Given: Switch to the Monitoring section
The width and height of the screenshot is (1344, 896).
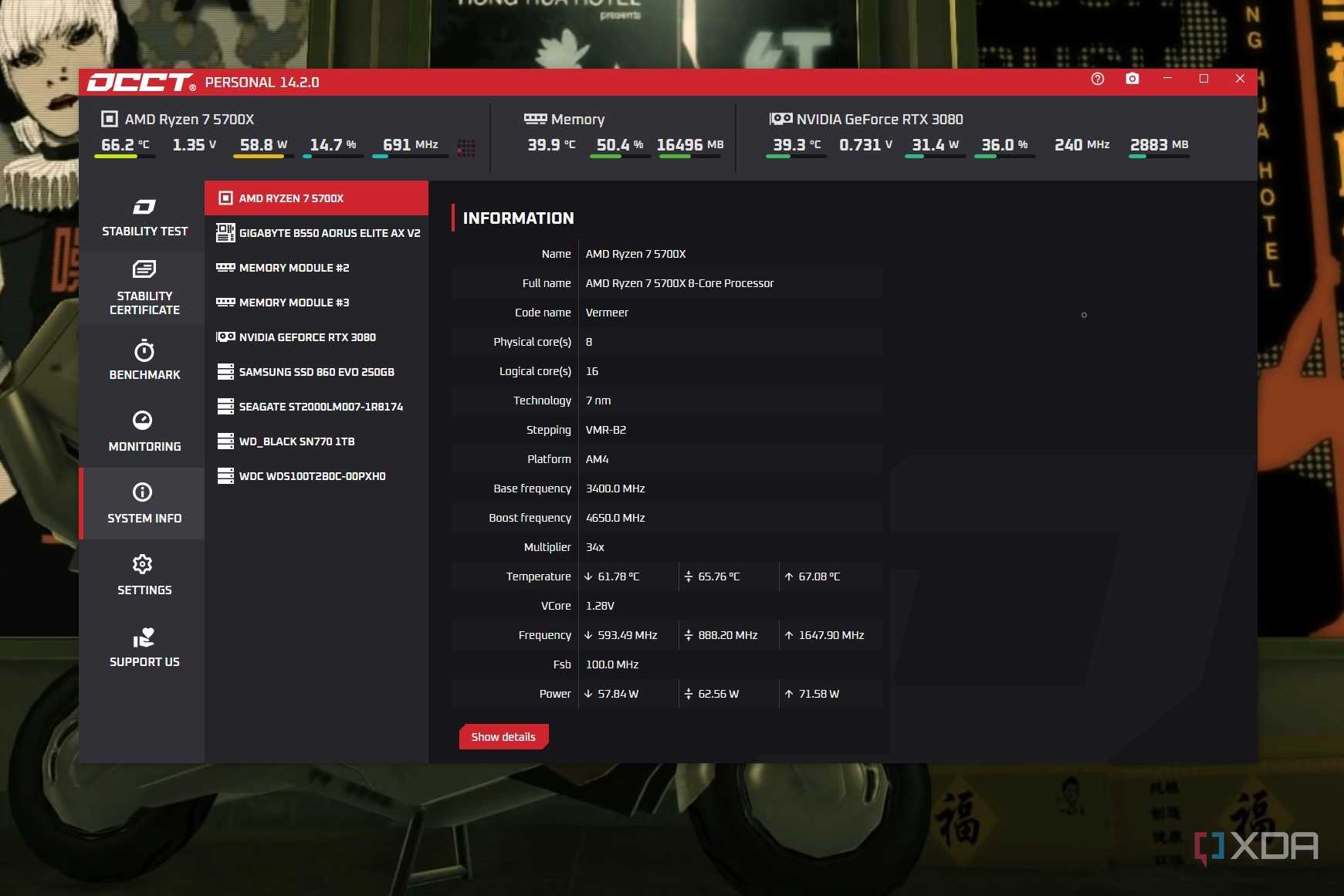Looking at the screenshot, I should pyautogui.click(x=144, y=431).
